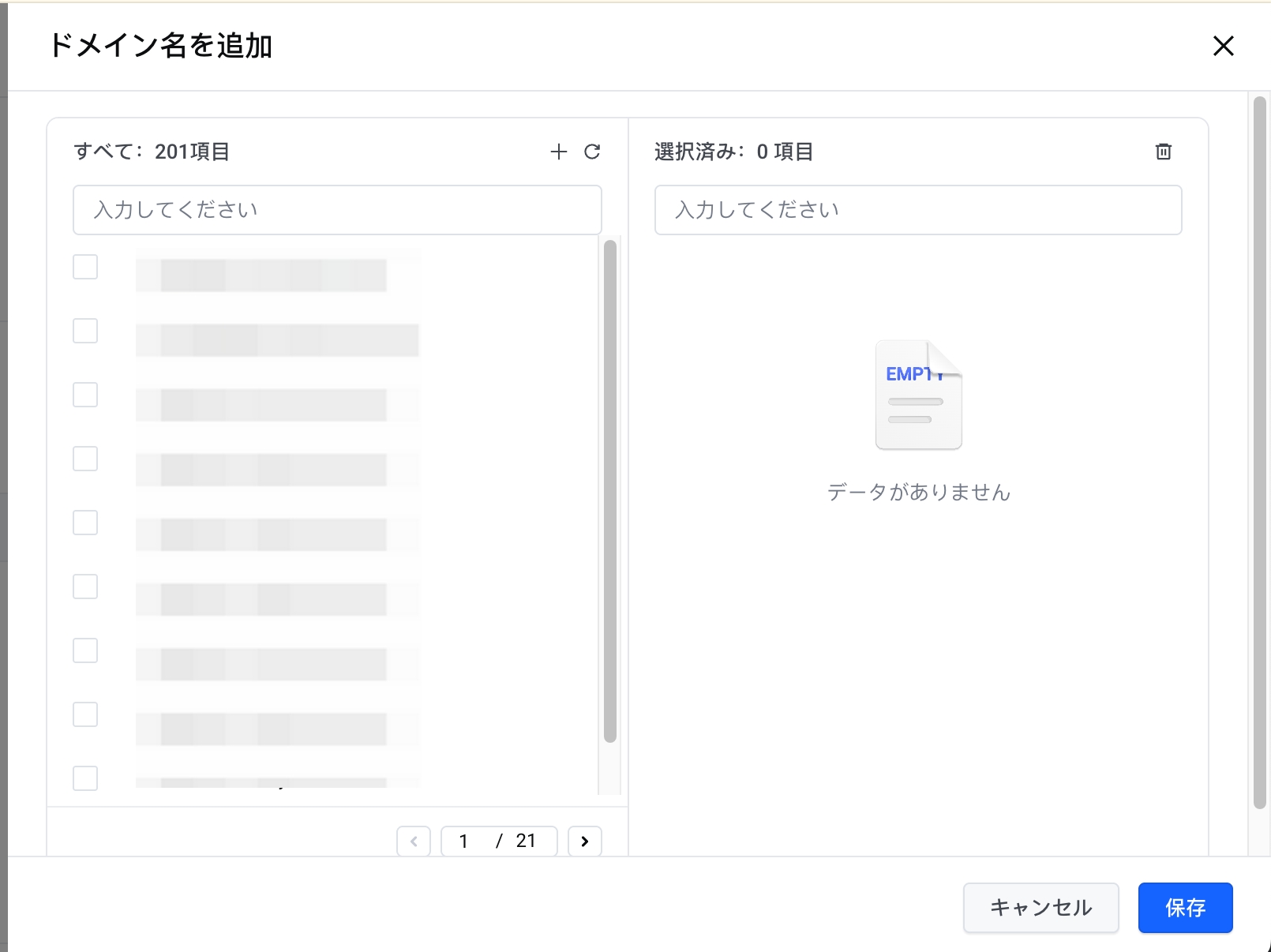Close the ドメイン名を追加 dialog
The height and width of the screenshot is (952, 1271).
point(1223,47)
